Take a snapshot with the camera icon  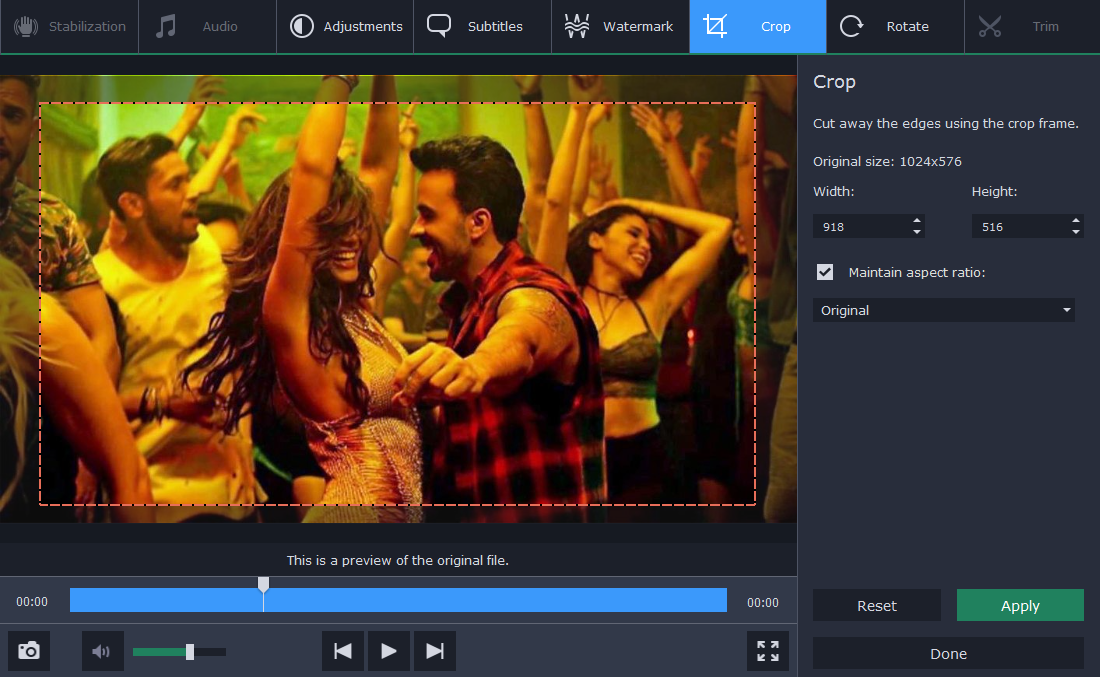tap(29, 651)
